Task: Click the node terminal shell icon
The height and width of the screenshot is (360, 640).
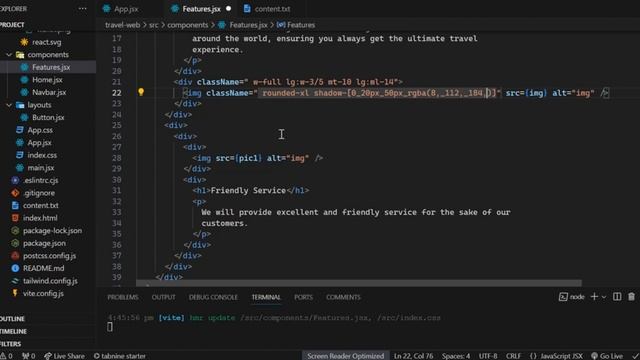Action: click(x=563, y=297)
